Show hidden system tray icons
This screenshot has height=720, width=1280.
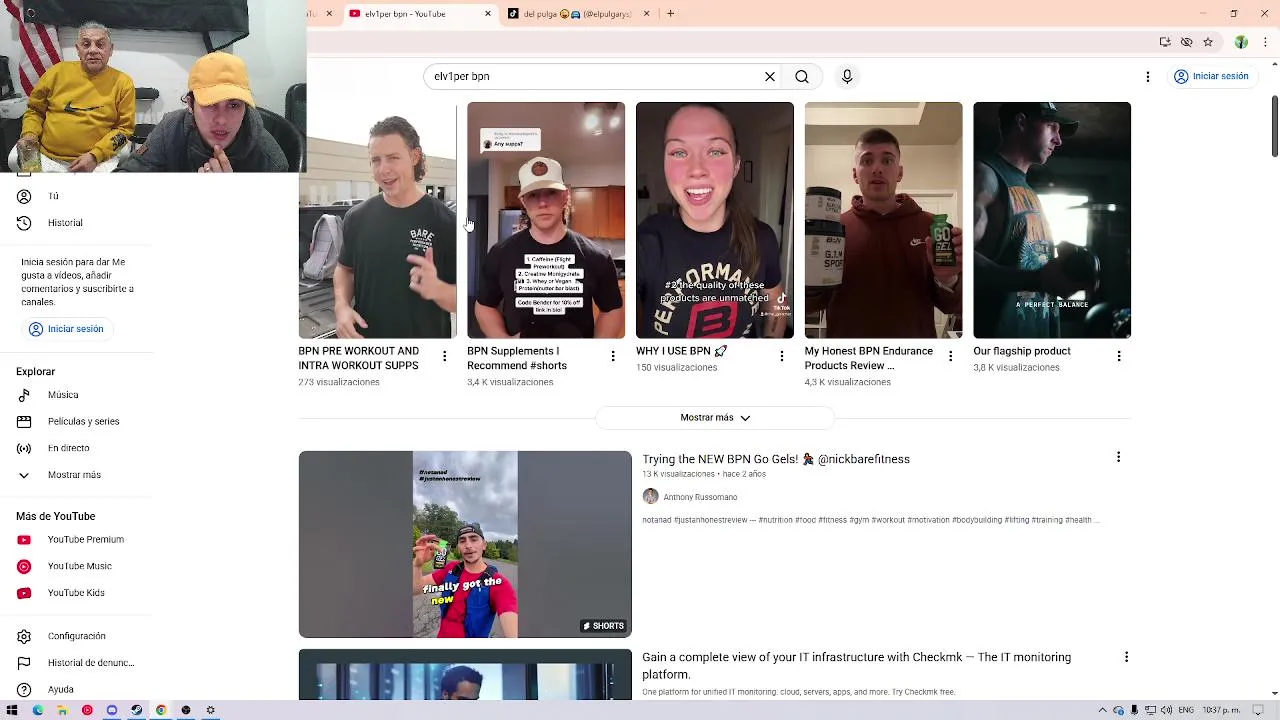[1103, 710]
